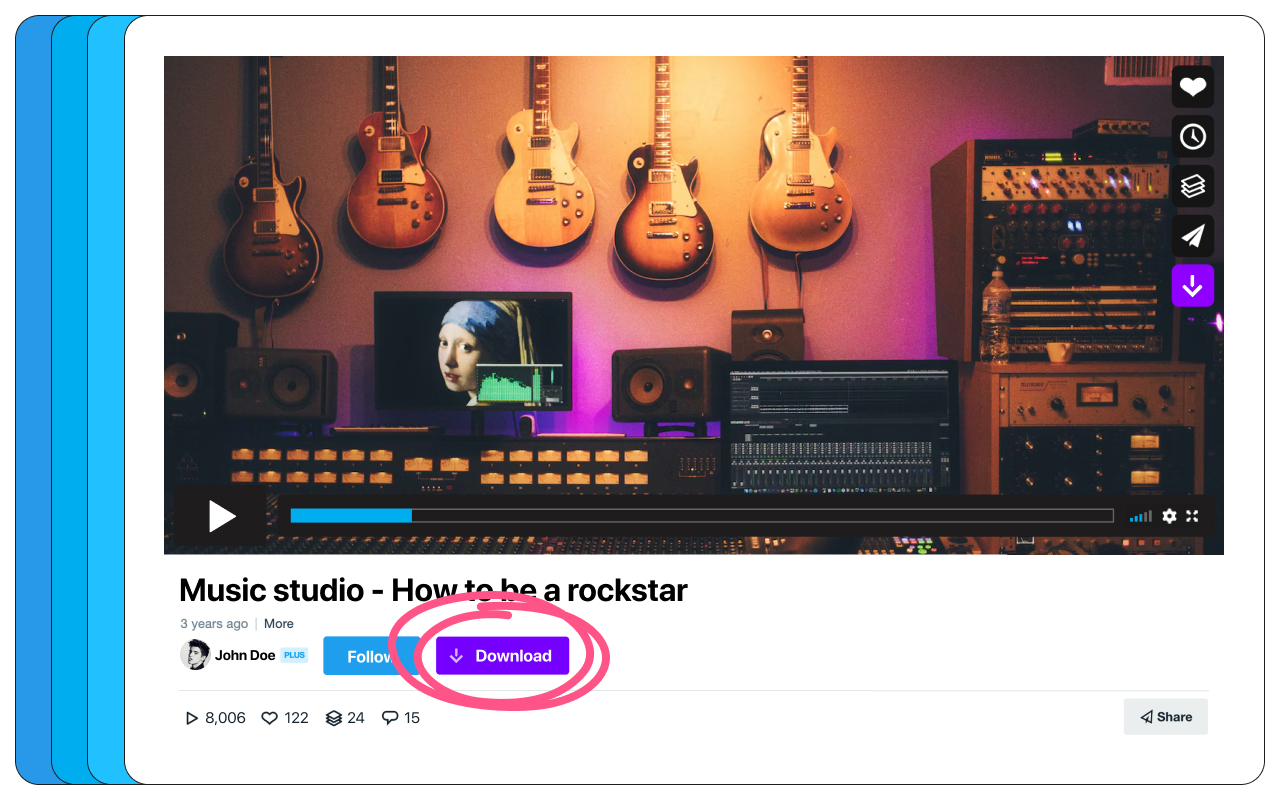Open video settings gear icon
Screen dimensions: 1280x800
(x=1169, y=516)
